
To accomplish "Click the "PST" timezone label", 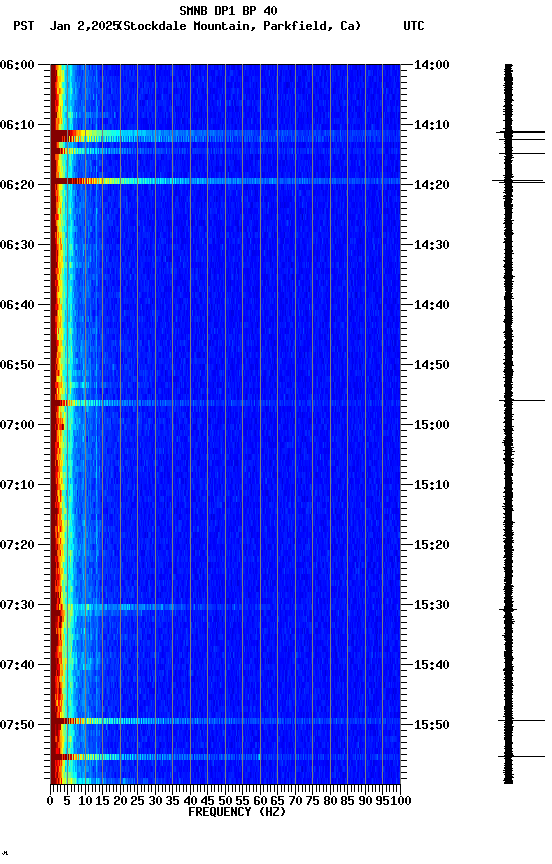I will (24, 26).
